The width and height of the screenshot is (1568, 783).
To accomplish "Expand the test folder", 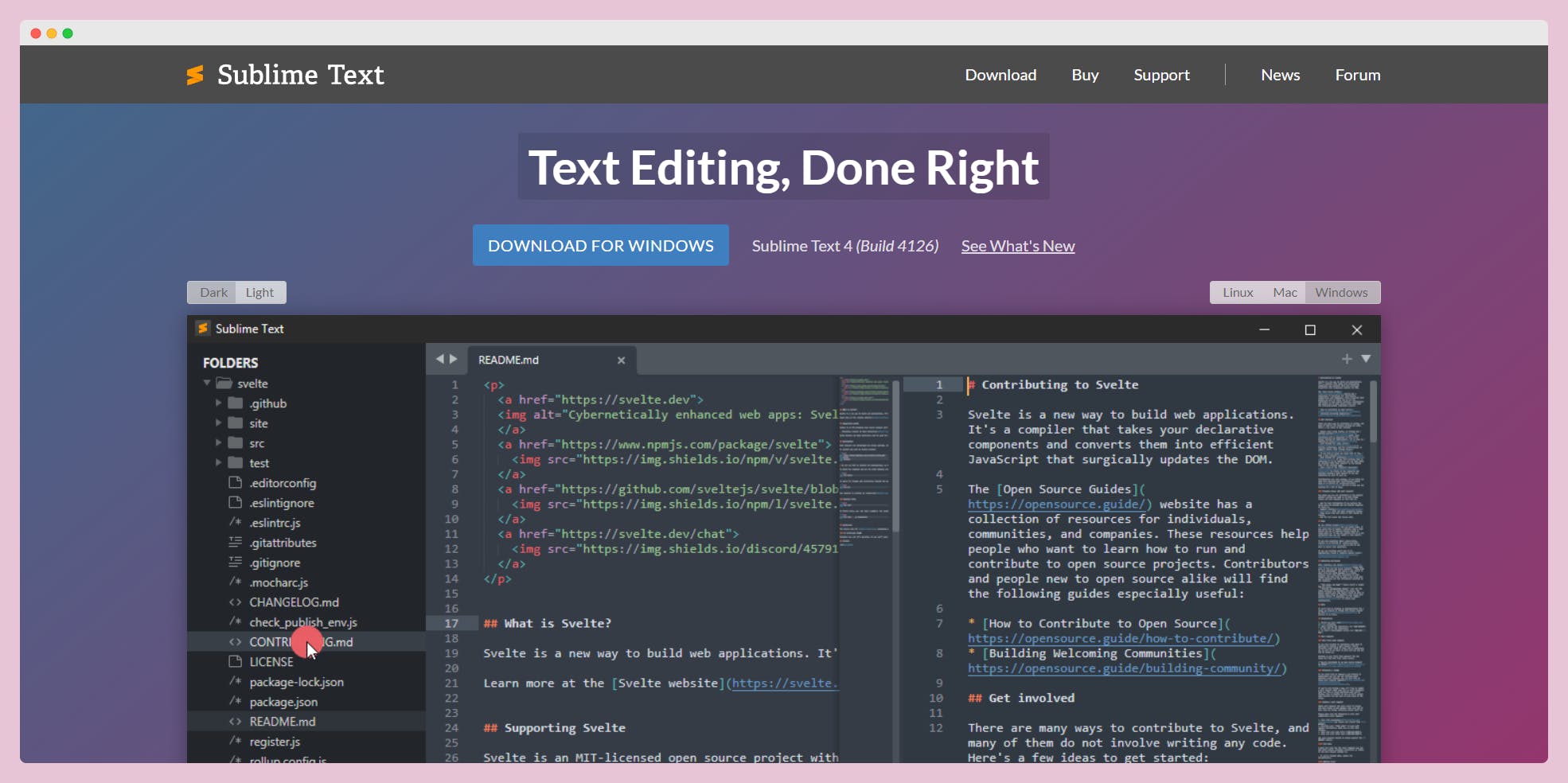I will click(x=218, y=462).
